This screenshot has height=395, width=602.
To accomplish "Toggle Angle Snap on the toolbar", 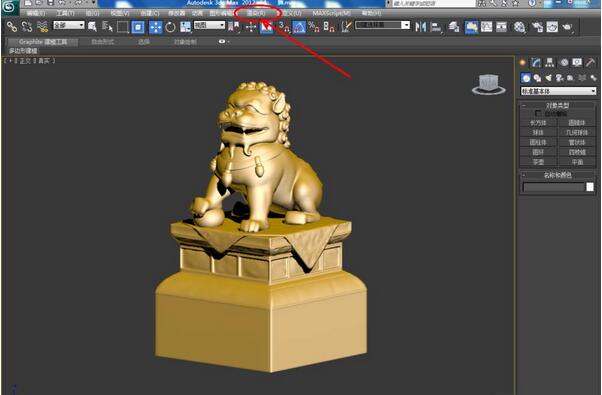I will (299, 27).
